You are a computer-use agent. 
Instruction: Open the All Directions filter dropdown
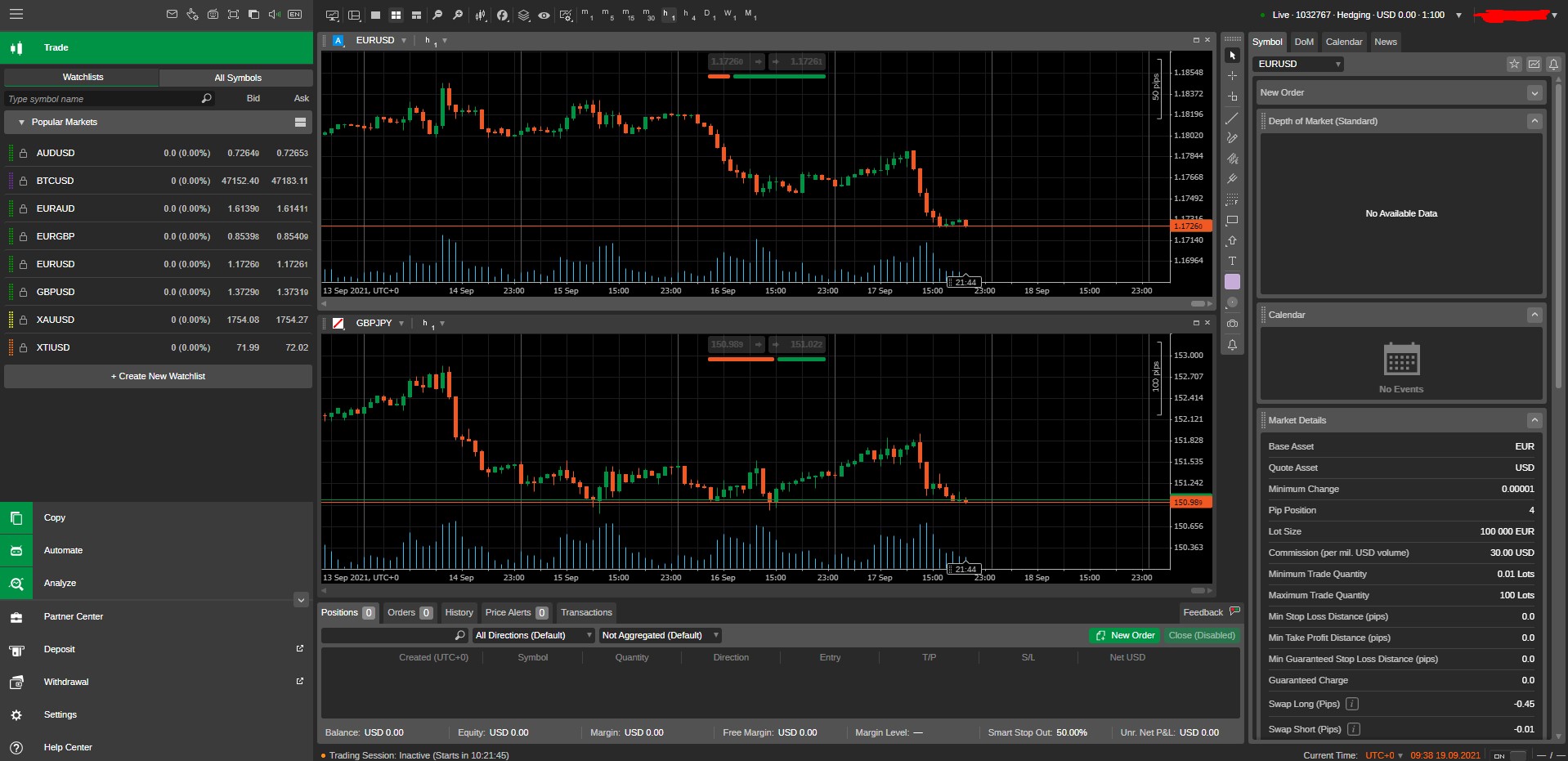531,635
